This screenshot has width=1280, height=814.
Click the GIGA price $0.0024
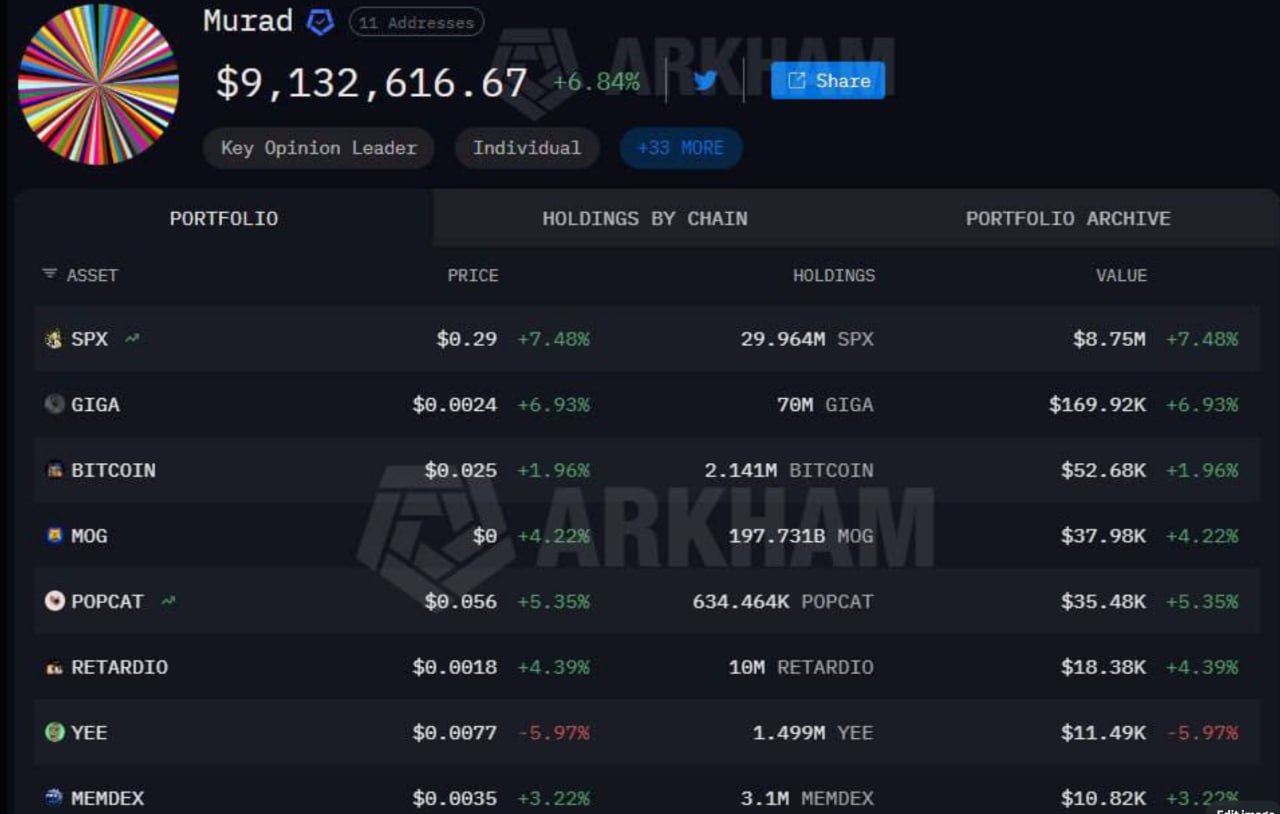pos(454,405)
